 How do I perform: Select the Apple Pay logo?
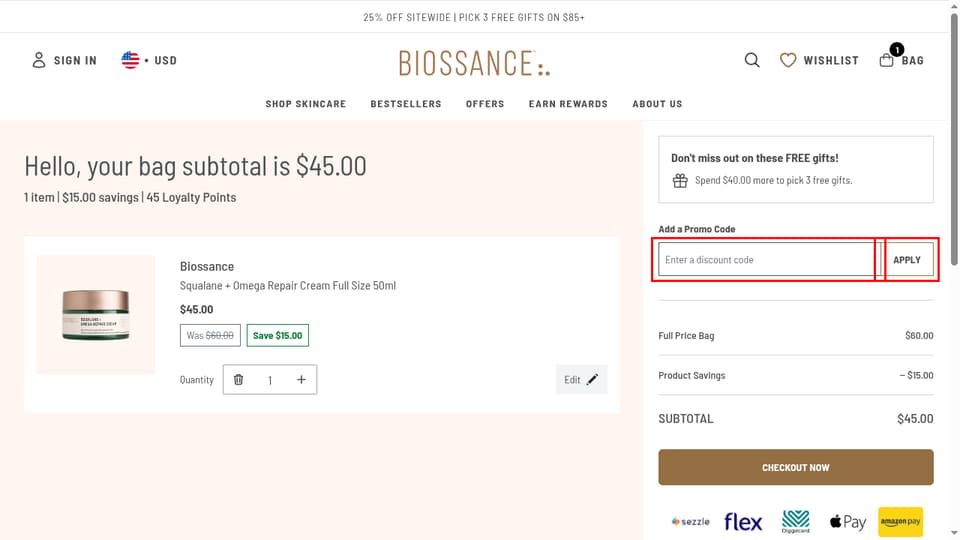(848, 522)
